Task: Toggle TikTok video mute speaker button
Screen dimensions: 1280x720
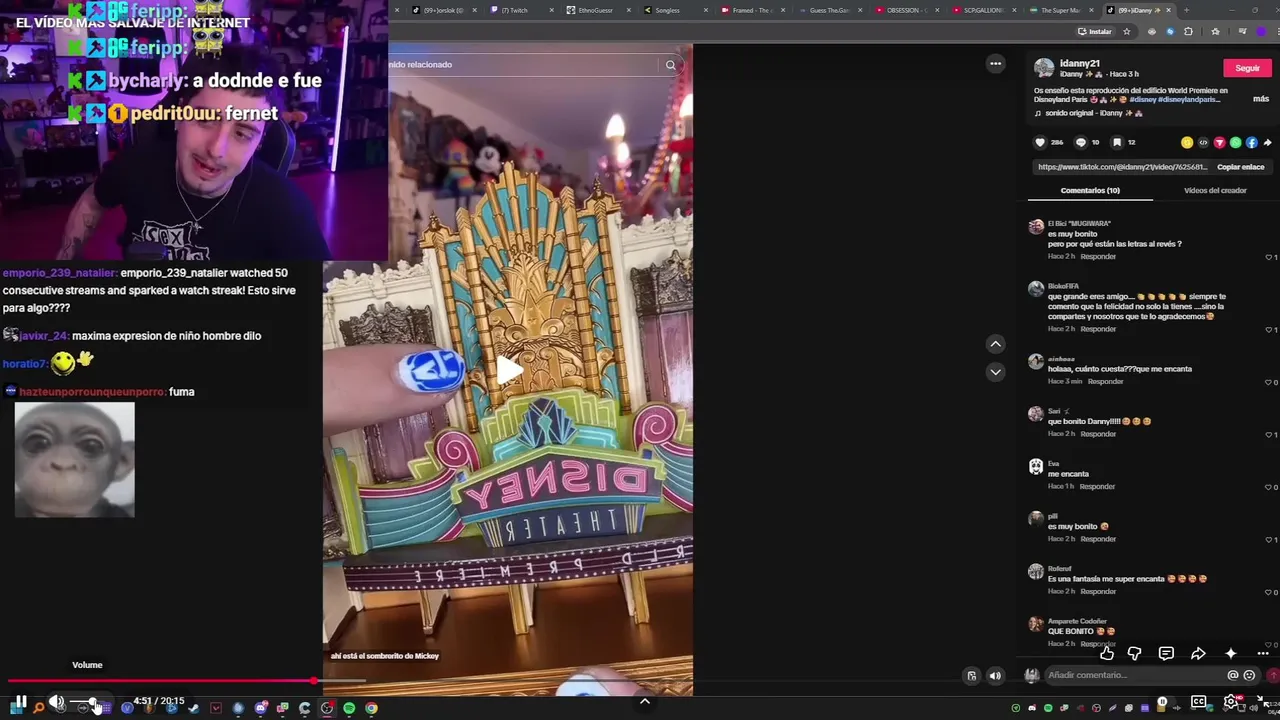Action: (995, 676)
